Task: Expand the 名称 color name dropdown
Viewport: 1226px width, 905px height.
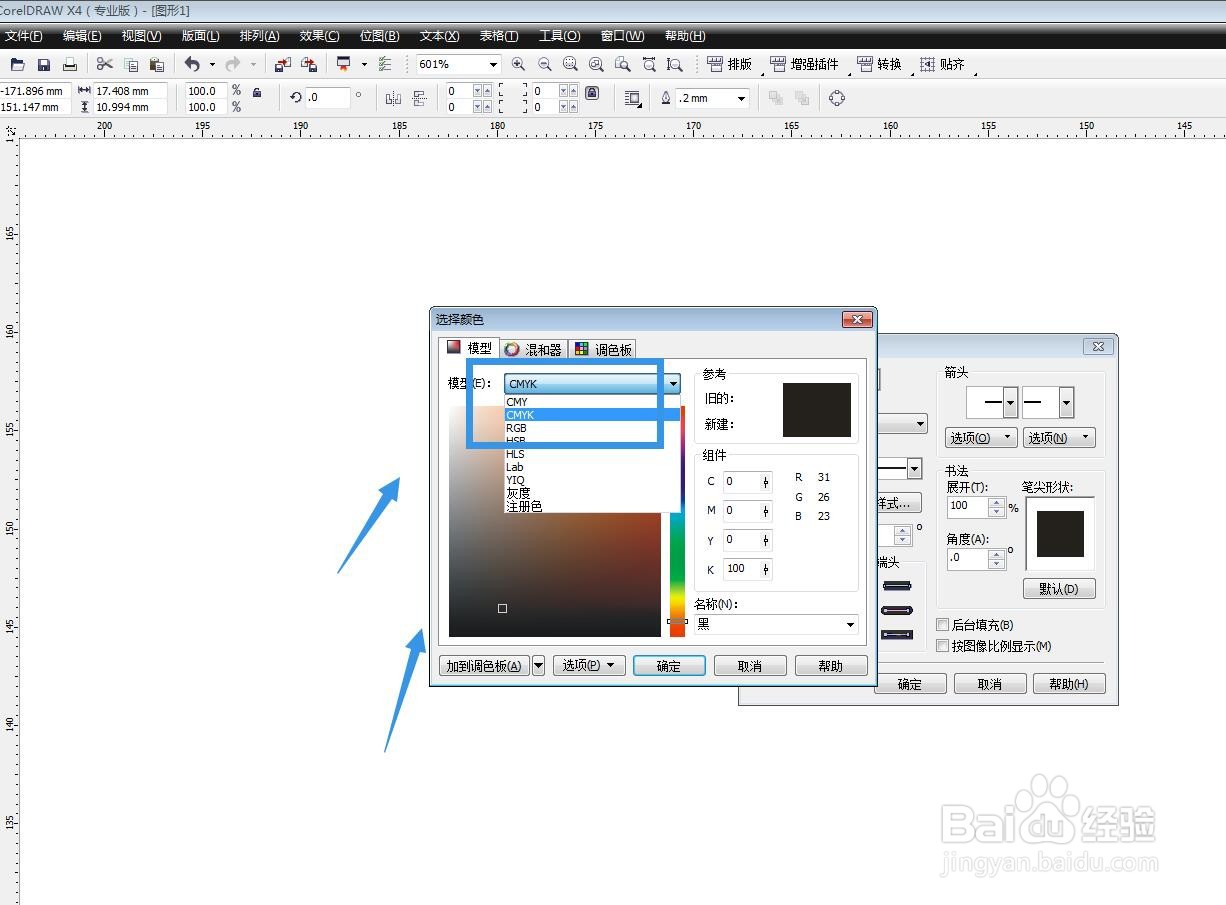Action: pos(851,624)
